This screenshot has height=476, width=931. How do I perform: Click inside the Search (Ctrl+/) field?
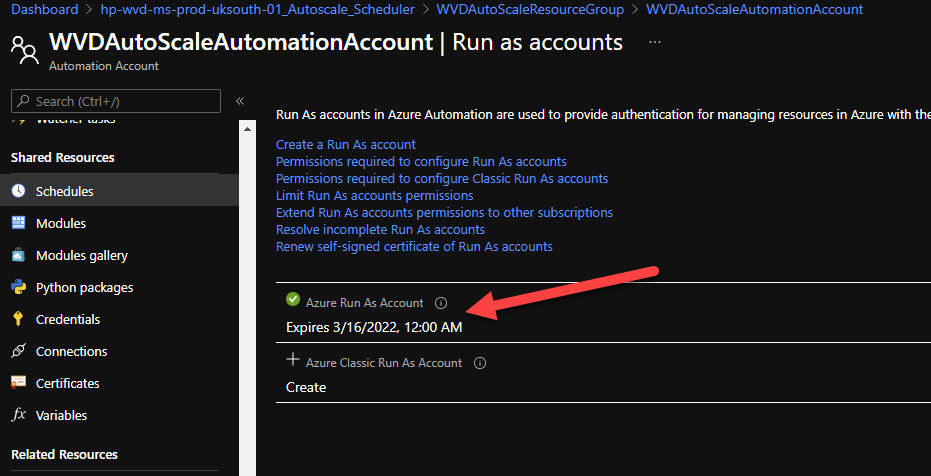click(116, 101)
